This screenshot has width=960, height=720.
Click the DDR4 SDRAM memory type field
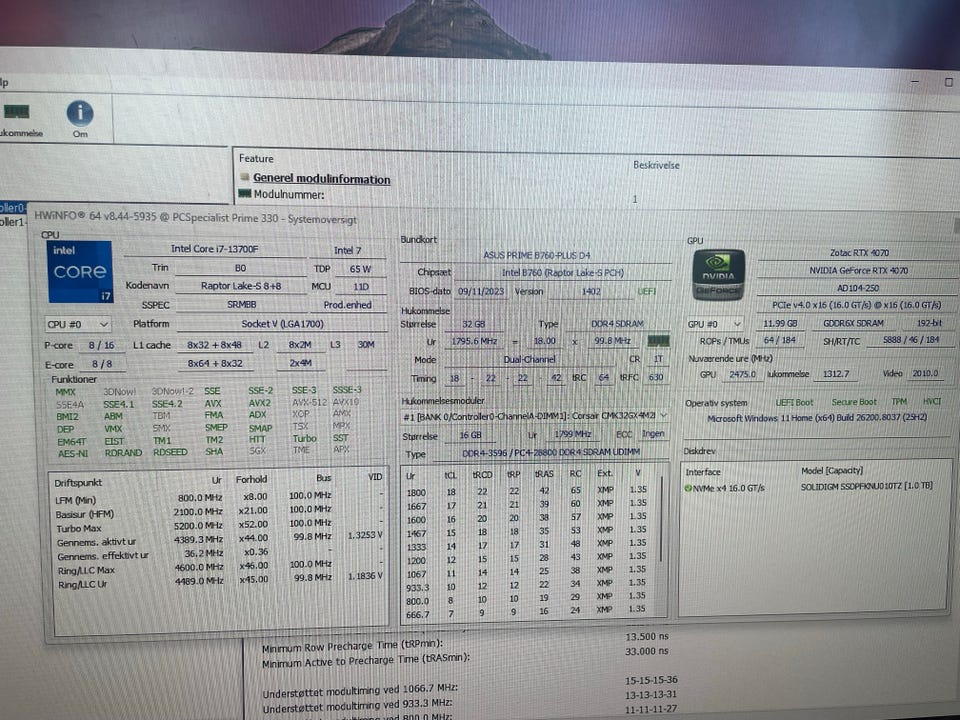617,324
